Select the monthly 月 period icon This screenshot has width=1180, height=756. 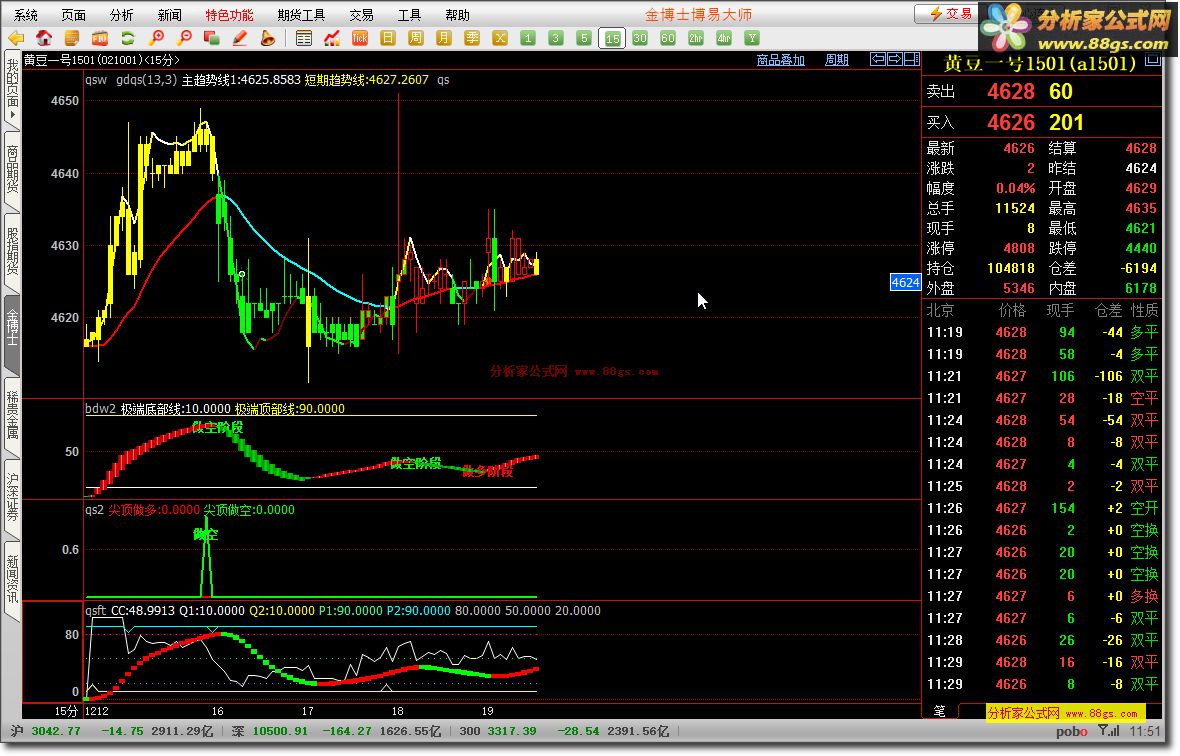coord(443,38)
